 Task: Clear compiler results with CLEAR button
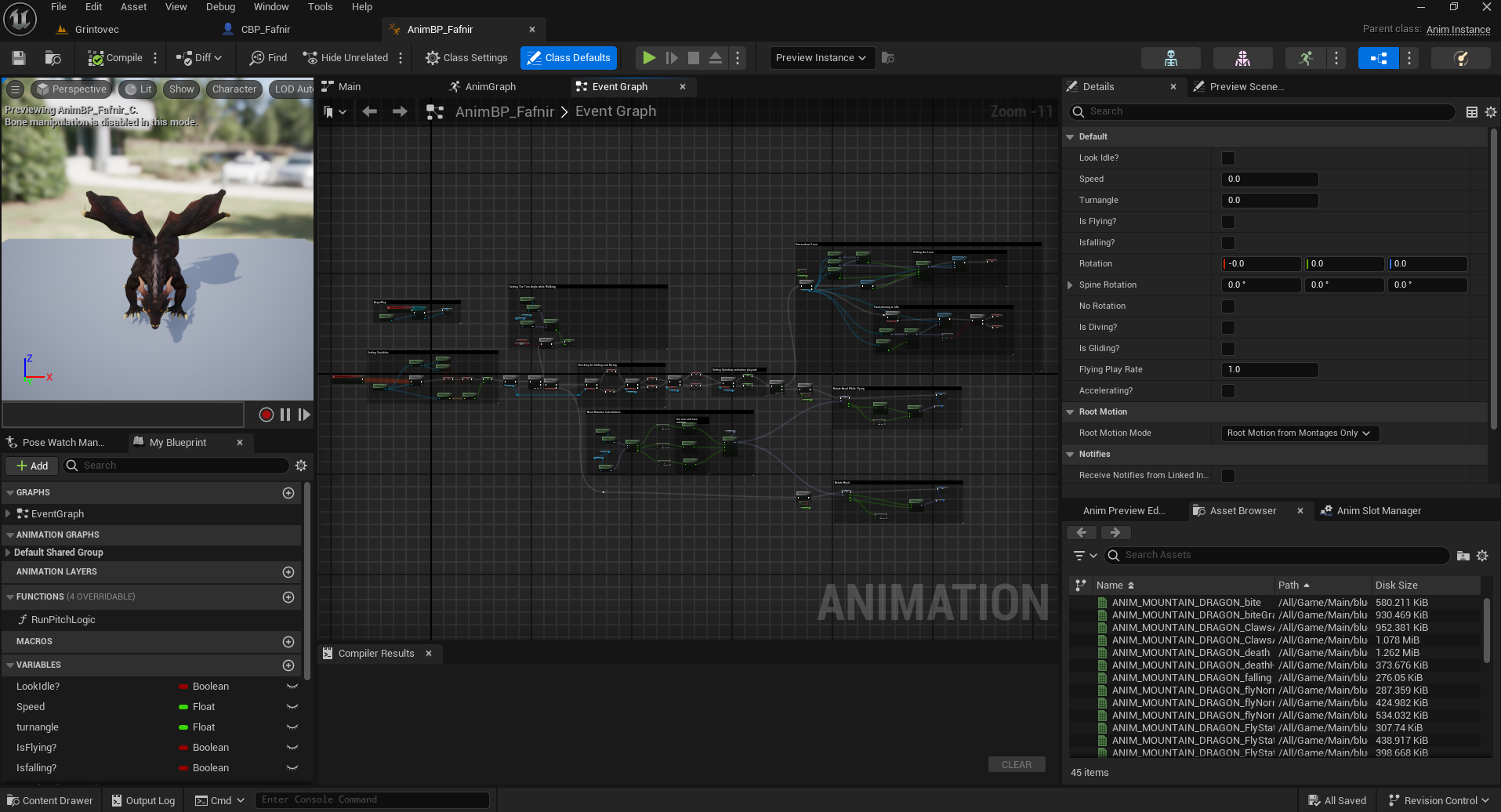coord(1016,765)
